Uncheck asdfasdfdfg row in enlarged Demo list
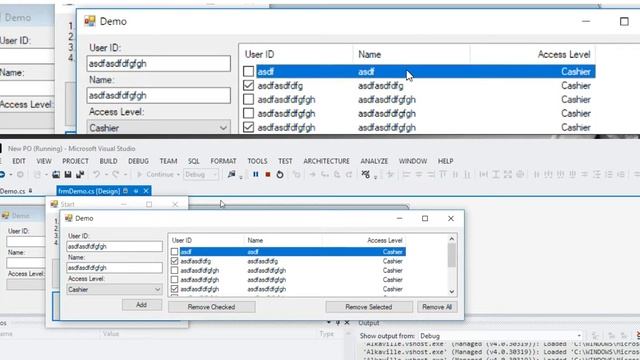 click(248, 85)
